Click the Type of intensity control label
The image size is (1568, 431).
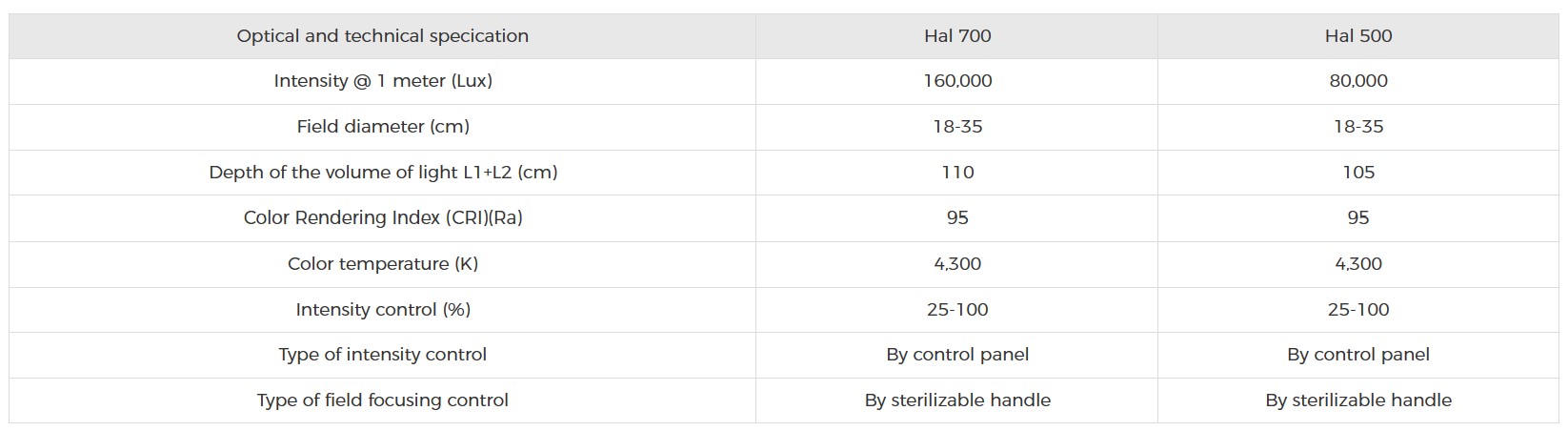click(x=383, y=355)
